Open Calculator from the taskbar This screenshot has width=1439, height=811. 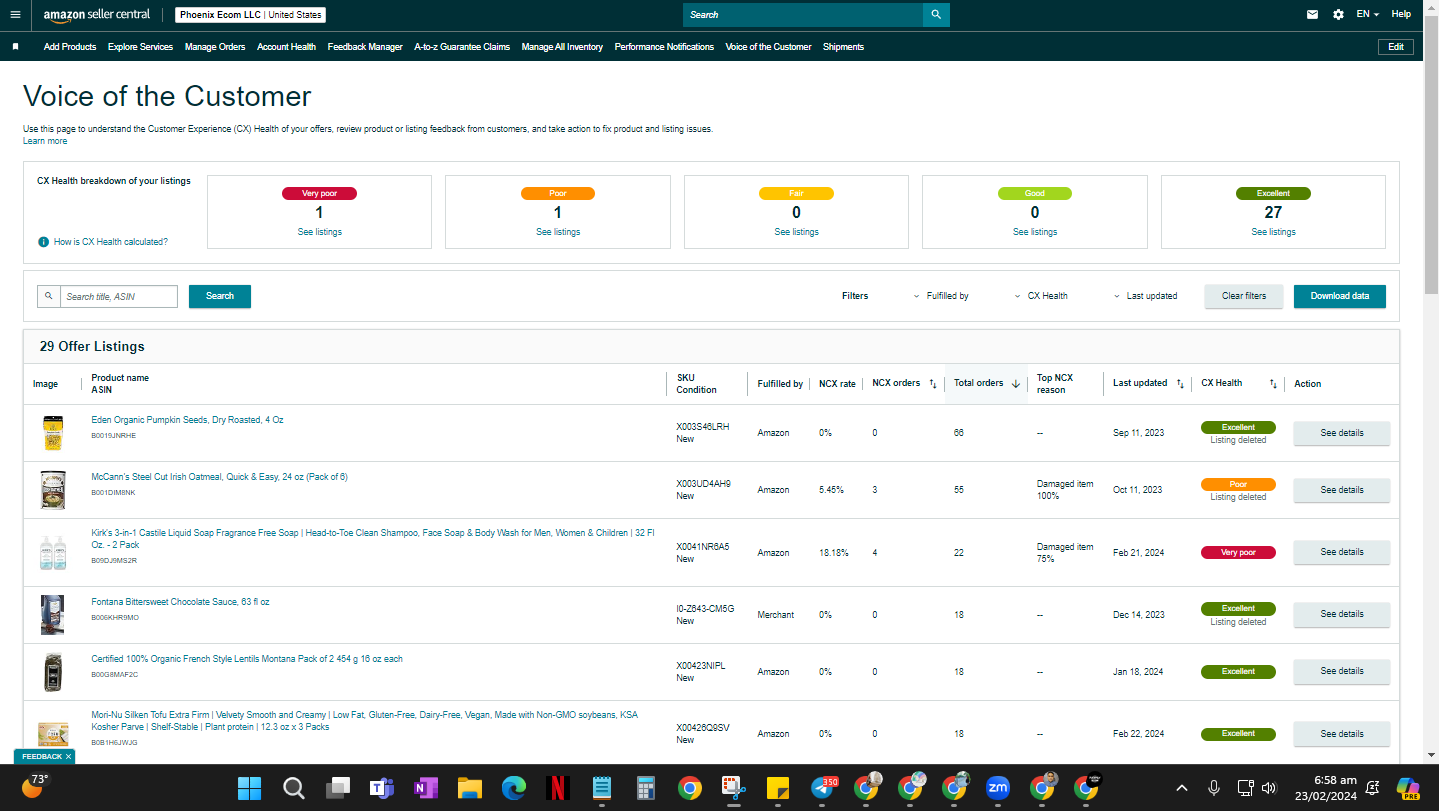pyautogui.click(x=645, y=788)
